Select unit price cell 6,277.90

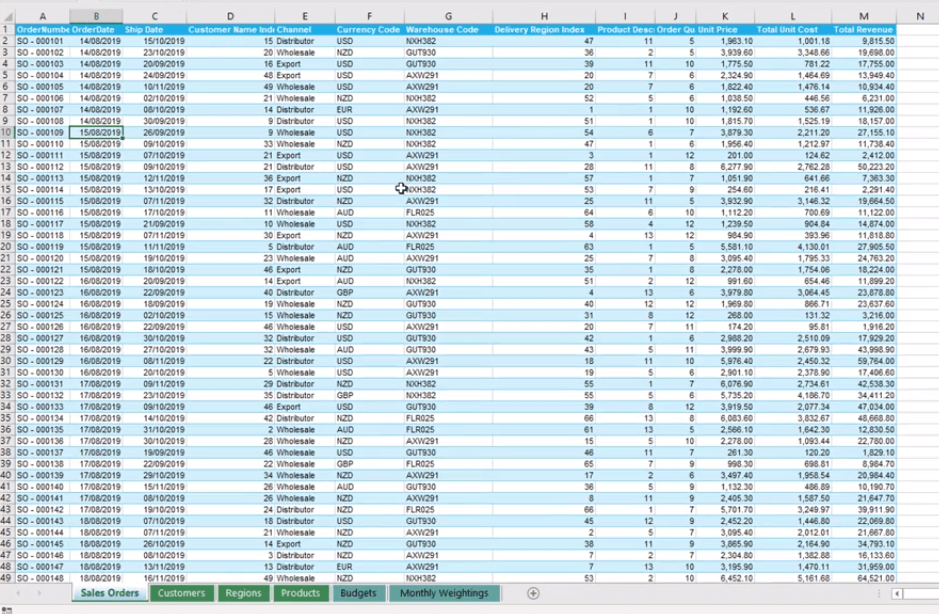click(x=725, y=167)
